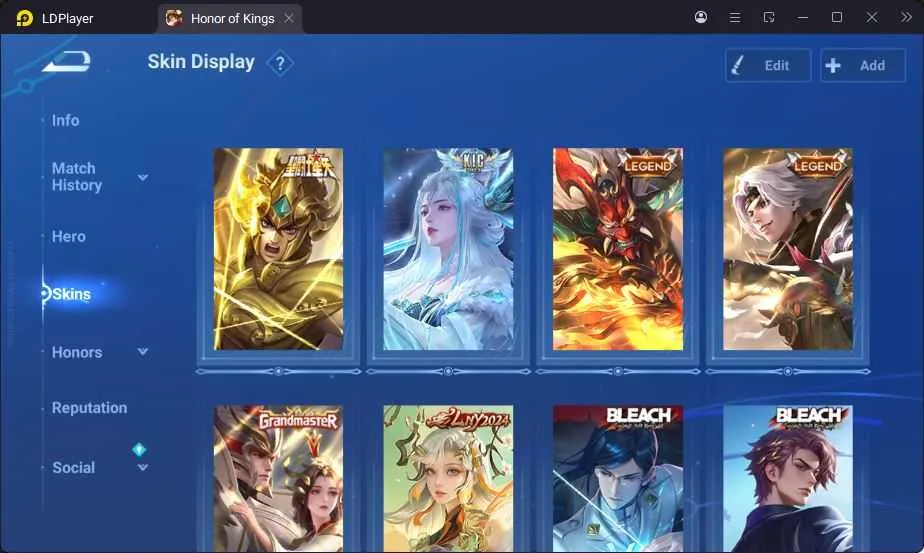Select the dark-haired Bleach skin card
The image size is (924, 553).
coord(618,479)
